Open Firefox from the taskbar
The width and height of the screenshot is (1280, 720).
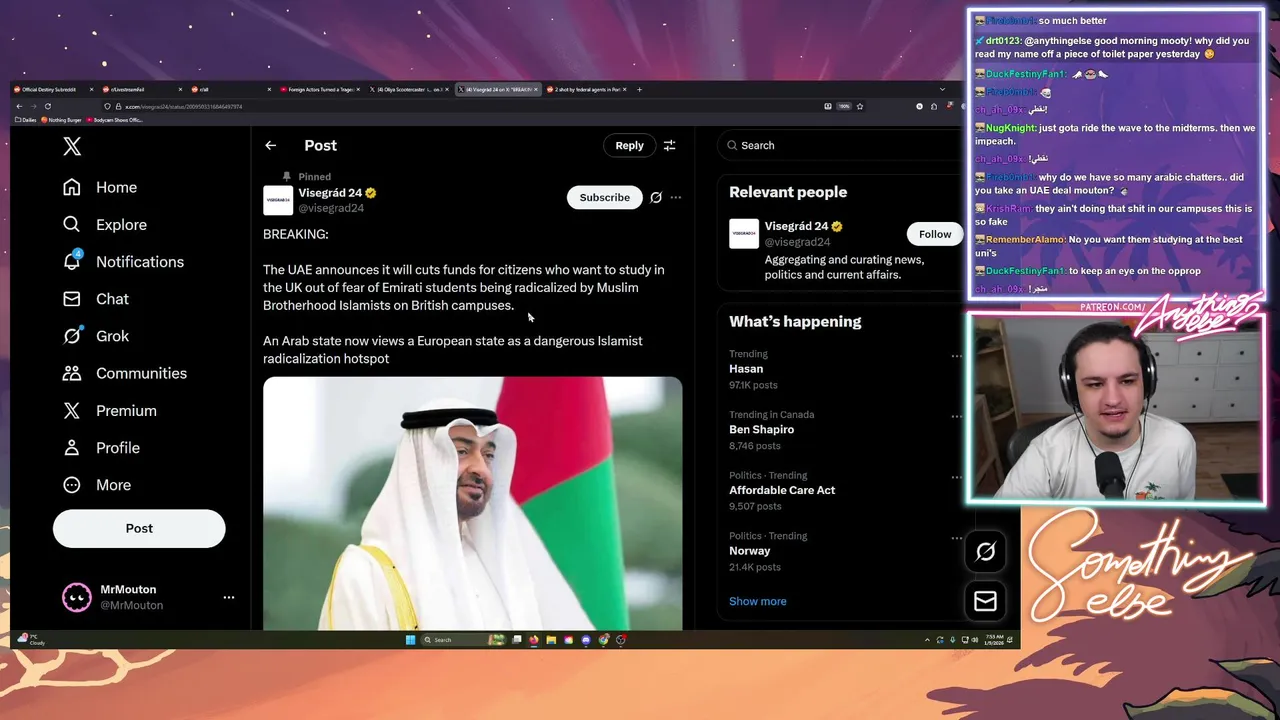[534, 640]
